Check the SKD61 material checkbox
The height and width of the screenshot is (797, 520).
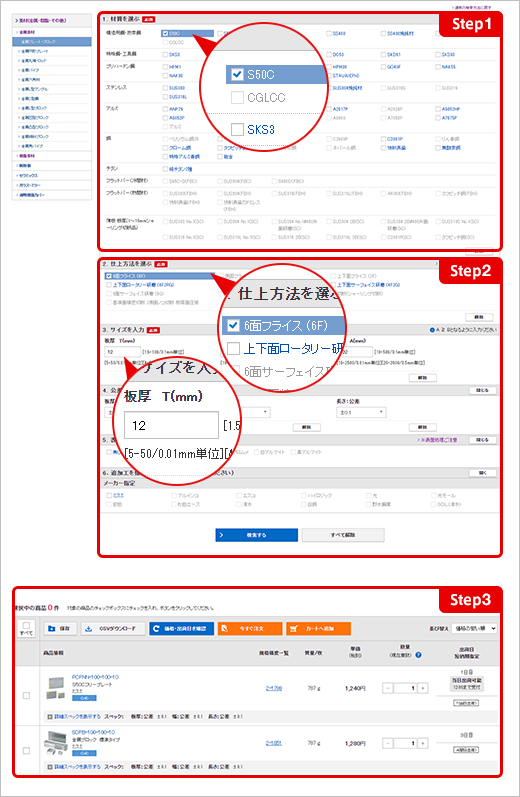pyautogui.click(x=383, y=54)
